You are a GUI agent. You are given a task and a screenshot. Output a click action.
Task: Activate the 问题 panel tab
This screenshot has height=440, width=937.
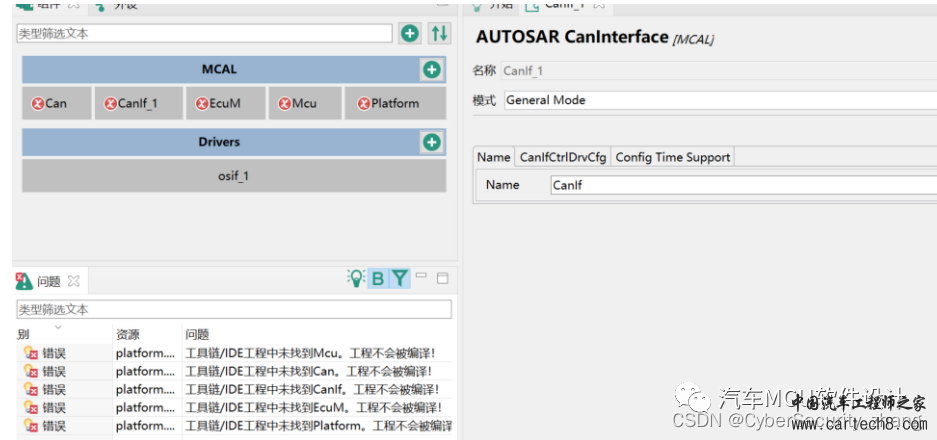pyautogui.click(x=48, y=281)
